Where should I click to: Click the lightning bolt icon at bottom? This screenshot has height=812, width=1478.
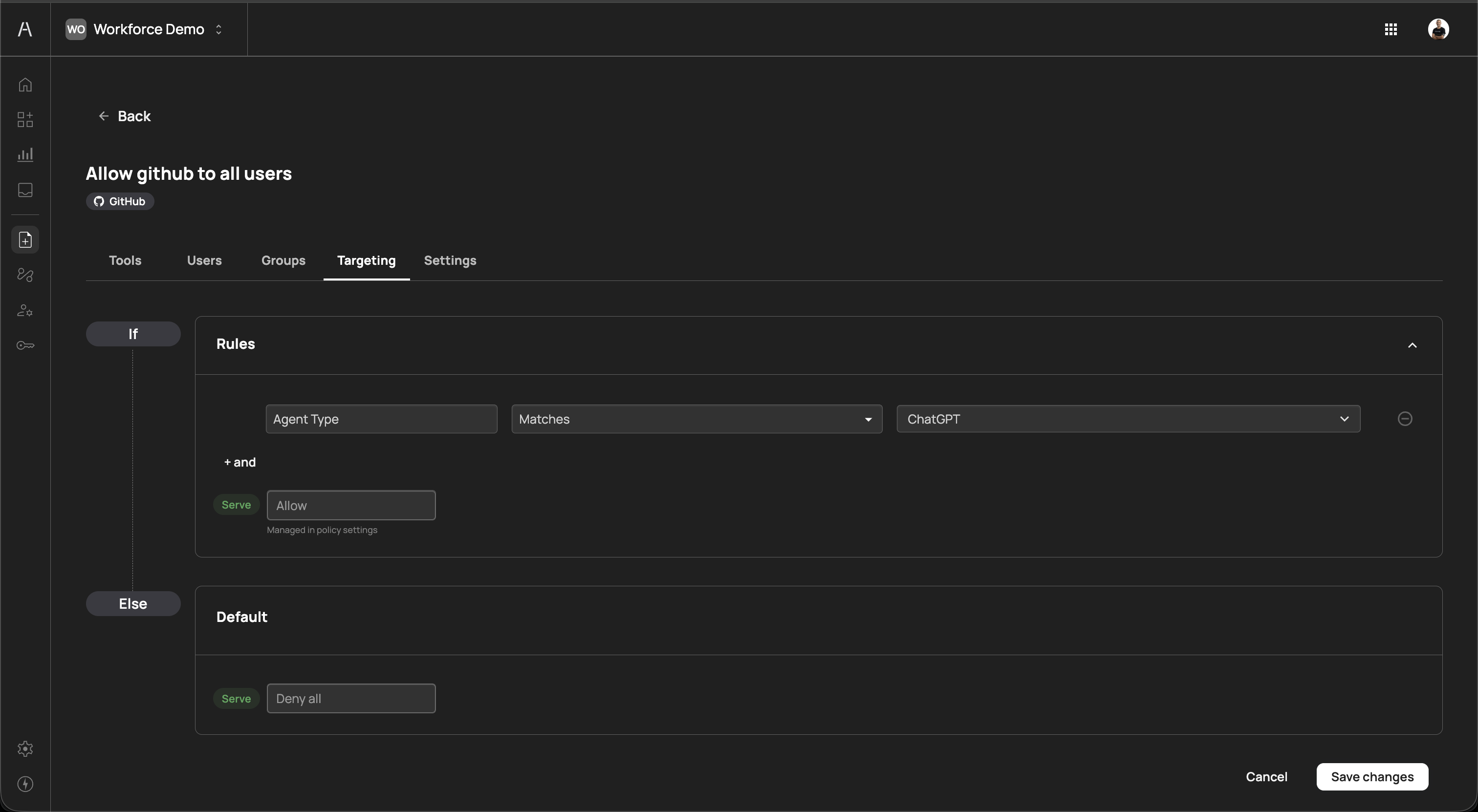point(25,784)
